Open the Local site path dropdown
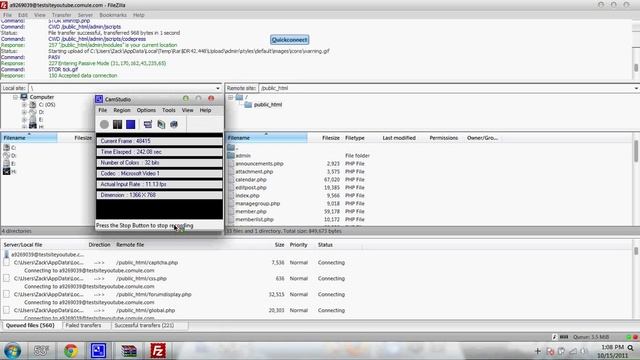Image resolution: width=640 pixels, height=360 pixels. (218, 88)
